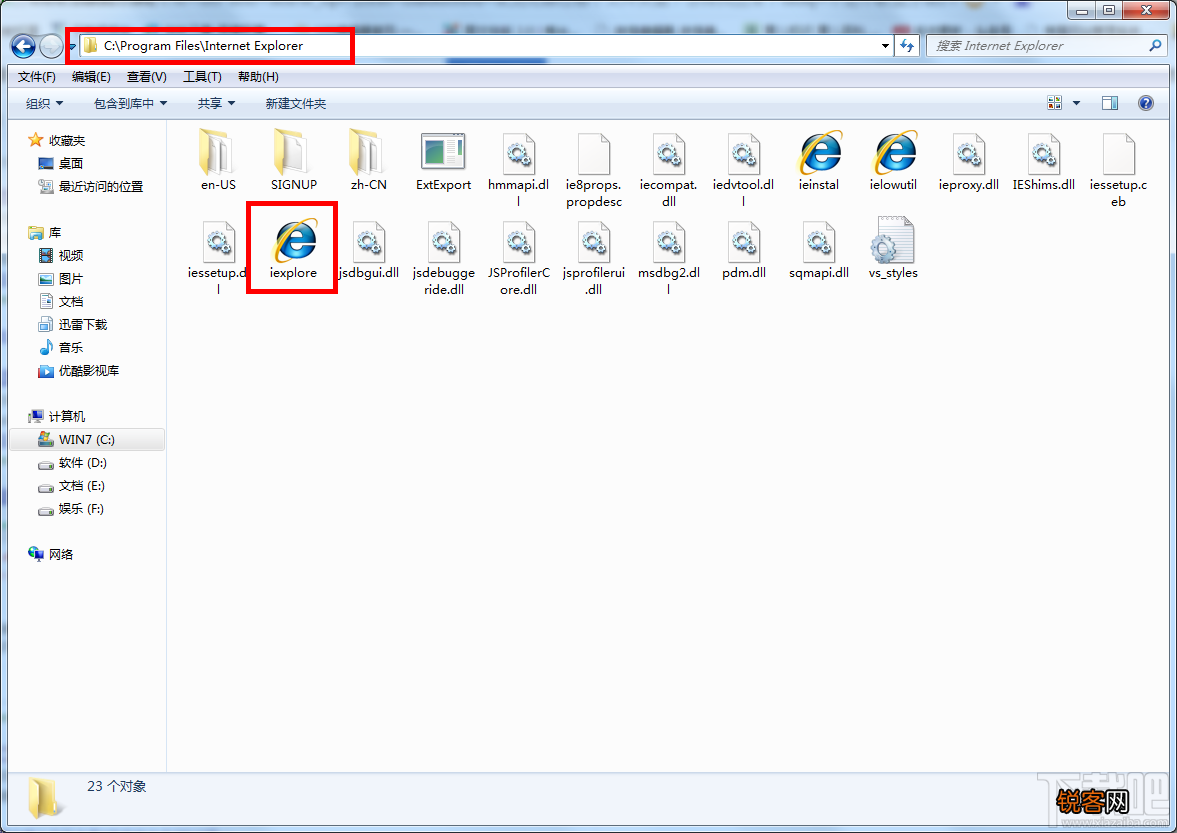1177x833 pixels.
Task: Open the 共享 dropdown
Action: (x=216, y=104)
